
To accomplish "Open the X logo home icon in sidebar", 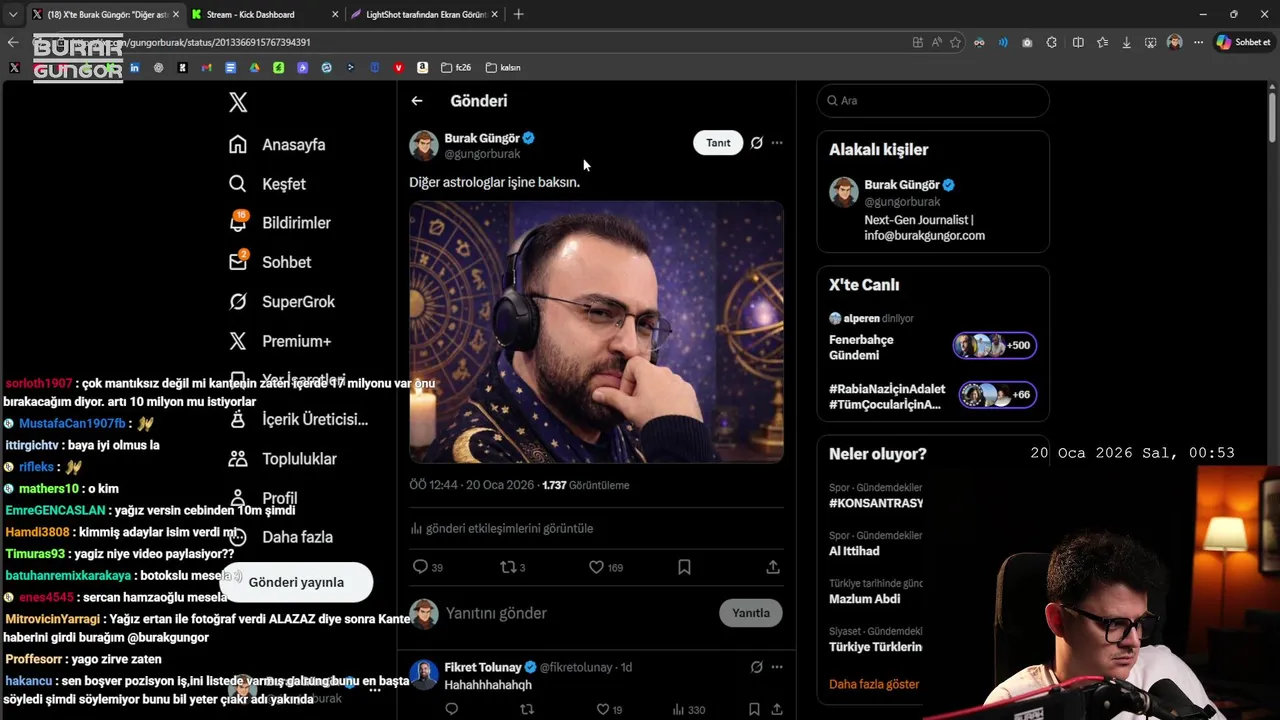I will point(238,101).
